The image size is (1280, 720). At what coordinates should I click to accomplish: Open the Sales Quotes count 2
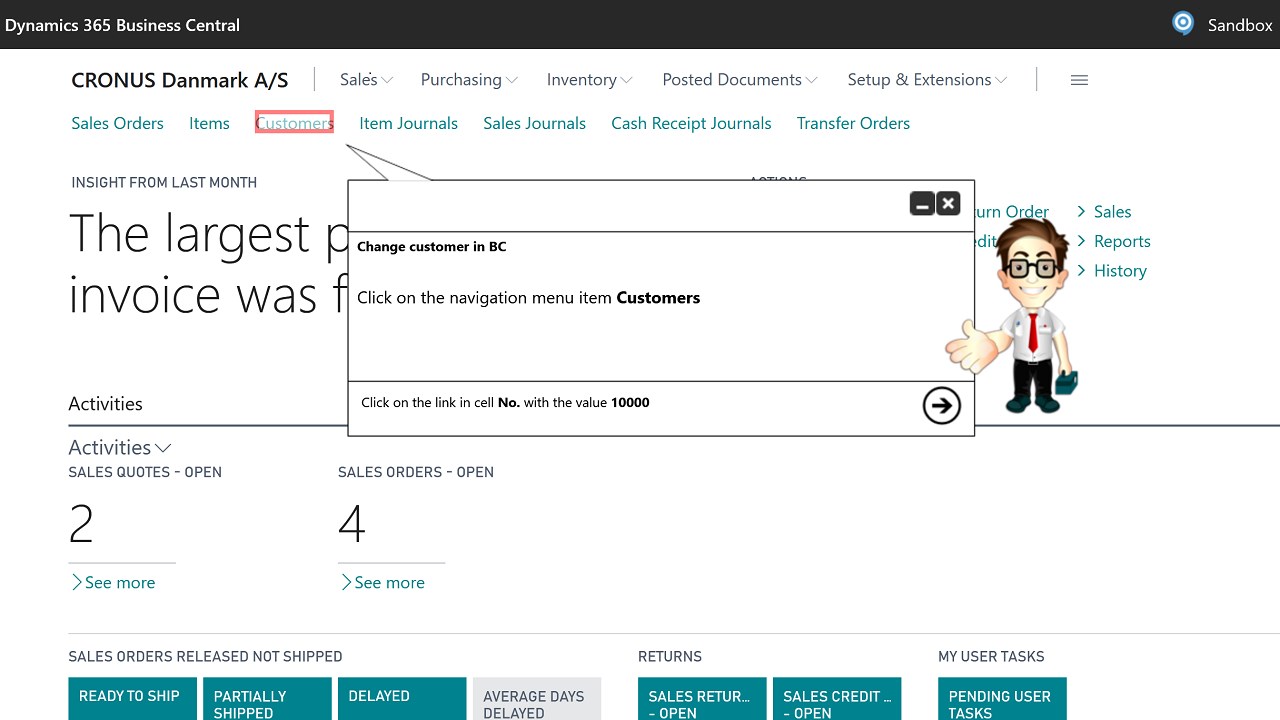[81, 524]
